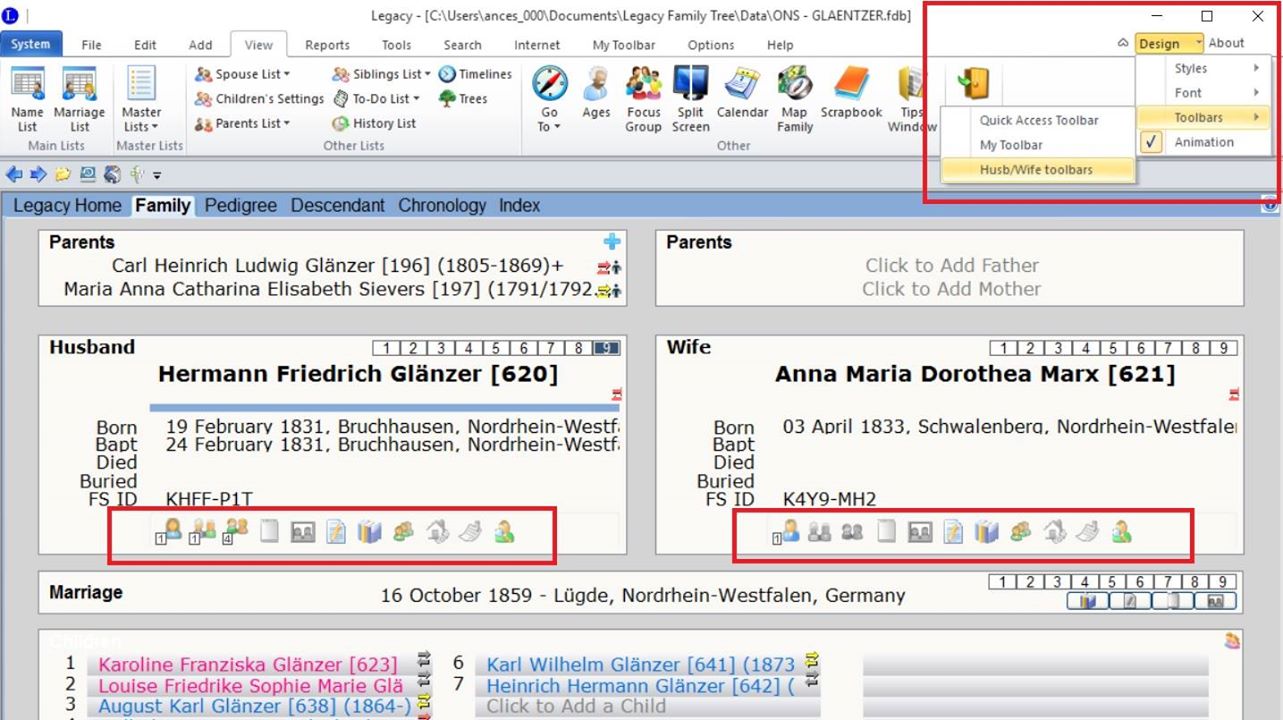Open husband's blank notes page icon
The width and height of the screenshot is (1283, 720).
[269, 532]
